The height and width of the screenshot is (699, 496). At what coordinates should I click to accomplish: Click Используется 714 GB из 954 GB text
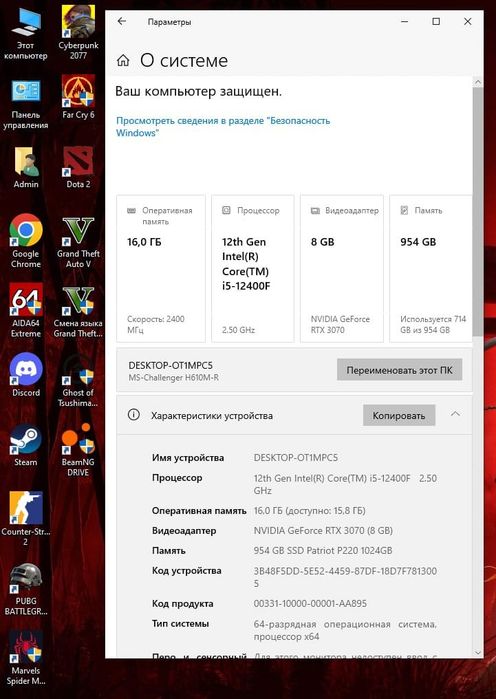433,324
